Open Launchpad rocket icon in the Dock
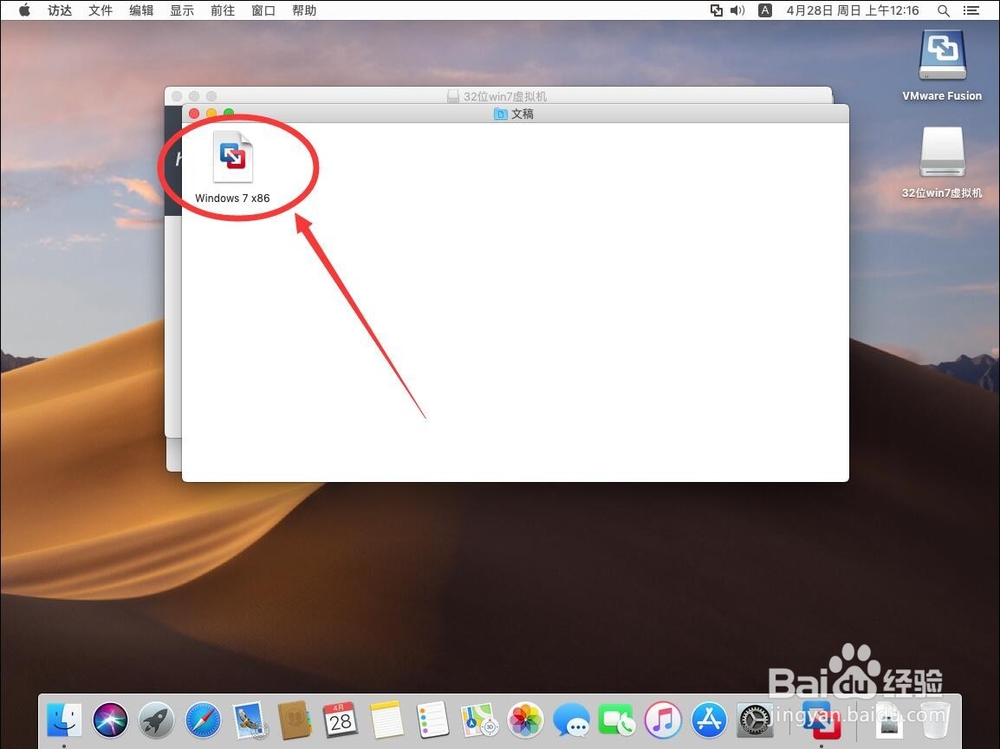 [x=156, y=720]
